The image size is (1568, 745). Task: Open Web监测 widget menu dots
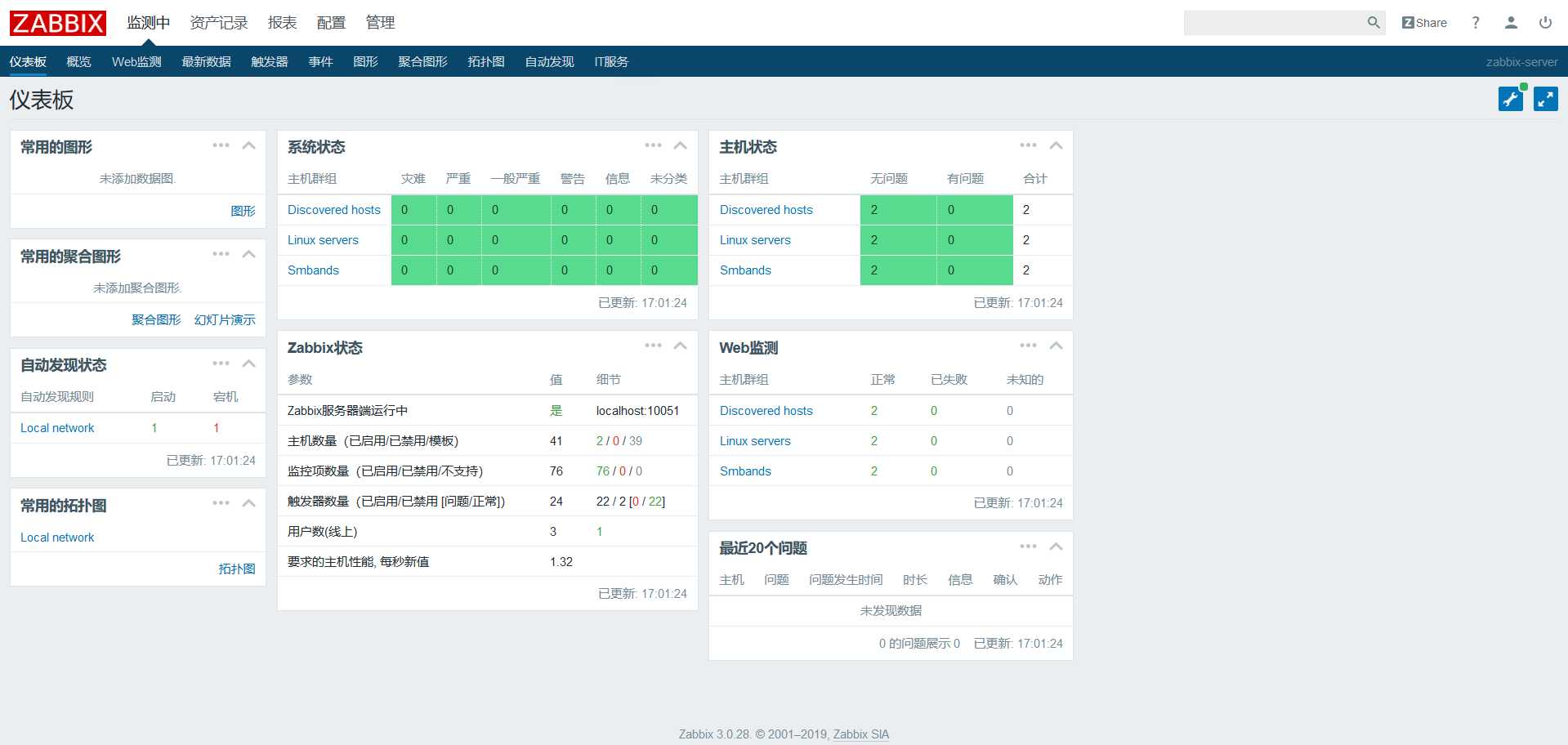click(1028, 346)
